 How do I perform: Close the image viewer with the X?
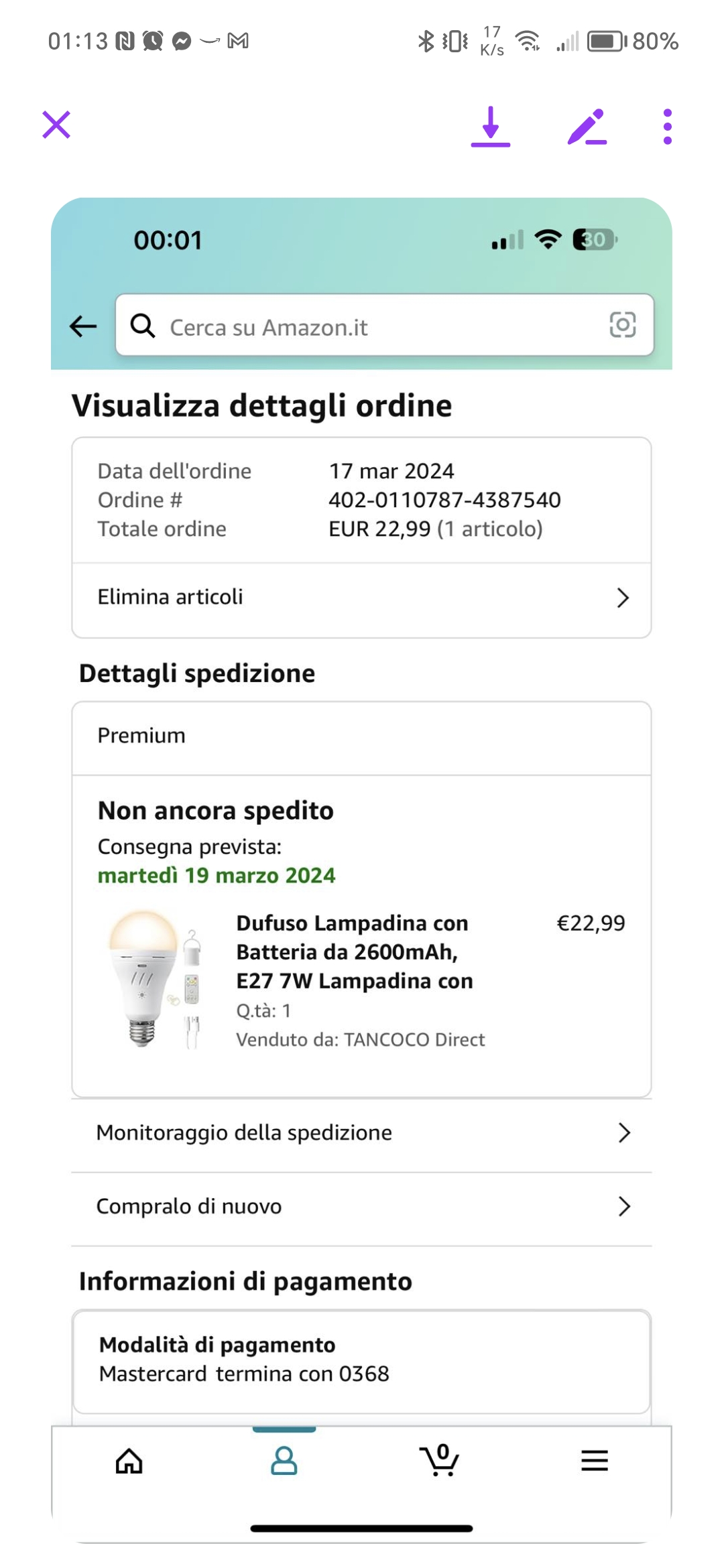(56, 125)
